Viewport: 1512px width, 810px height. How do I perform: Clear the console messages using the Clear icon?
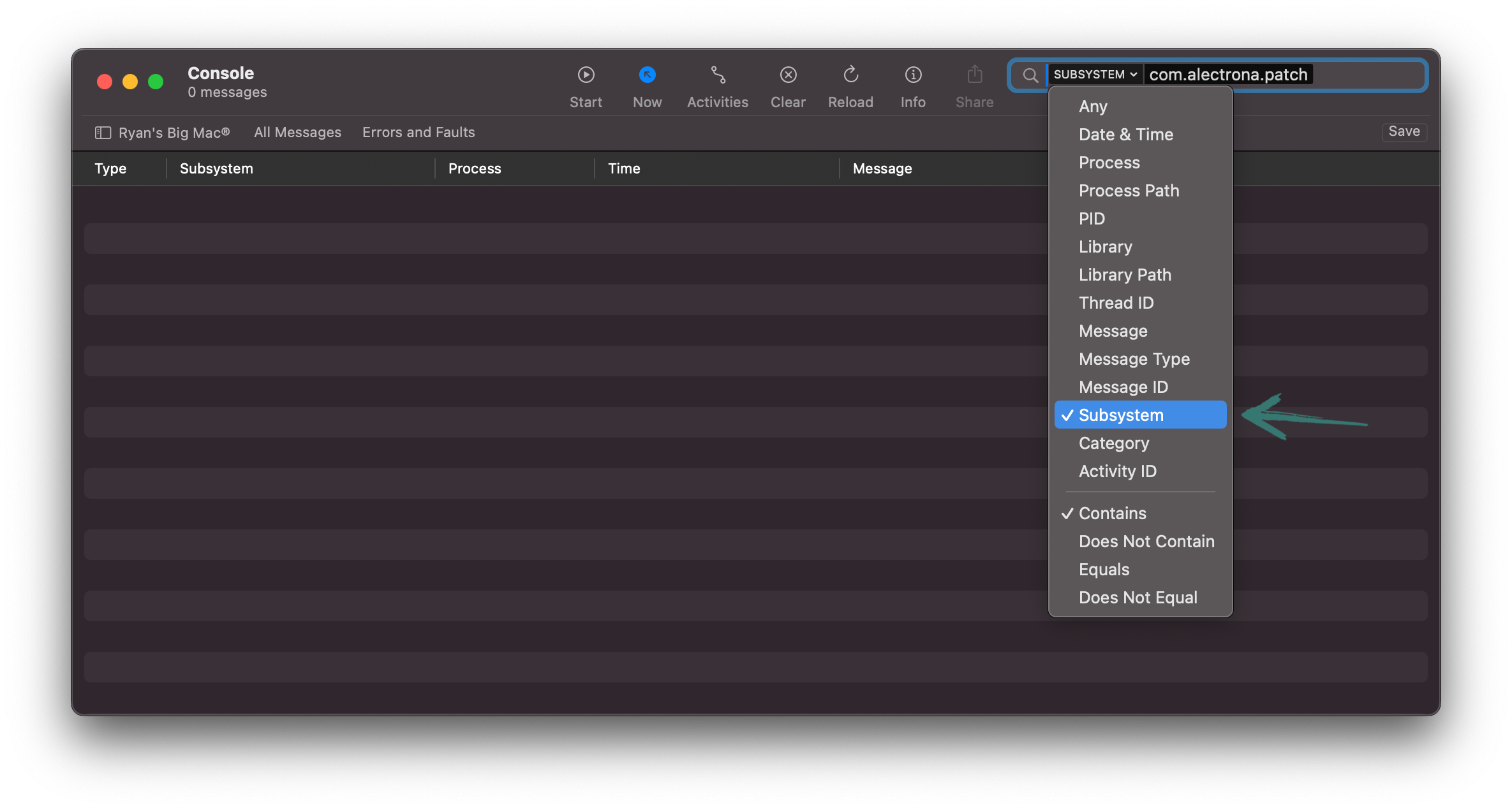[789, 75]
